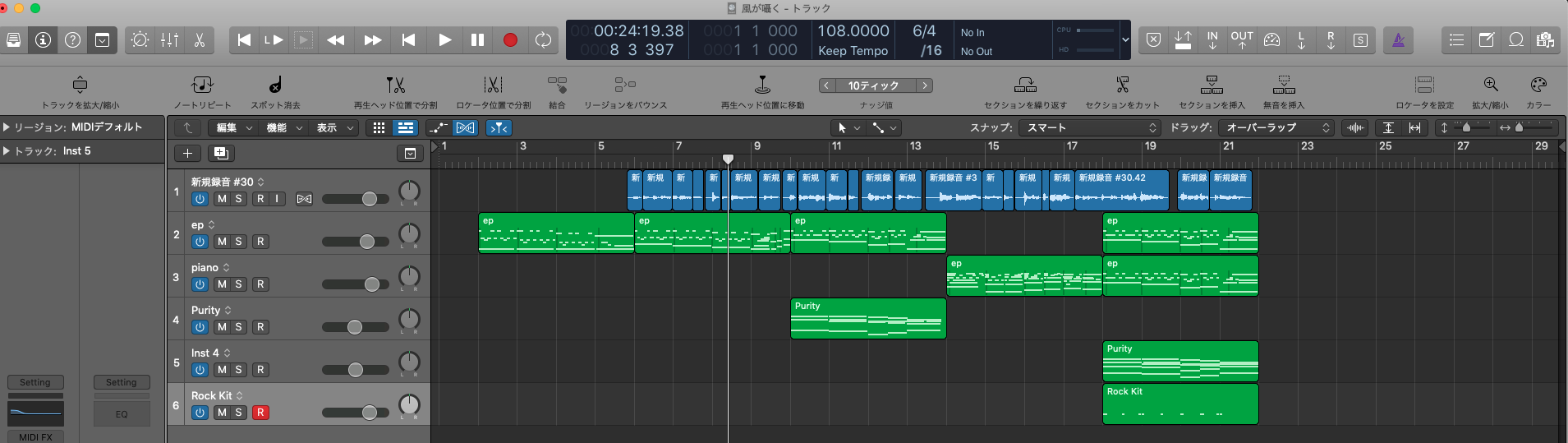
Task: Open the Tuner icon
Action: [x=1271, y=39]
